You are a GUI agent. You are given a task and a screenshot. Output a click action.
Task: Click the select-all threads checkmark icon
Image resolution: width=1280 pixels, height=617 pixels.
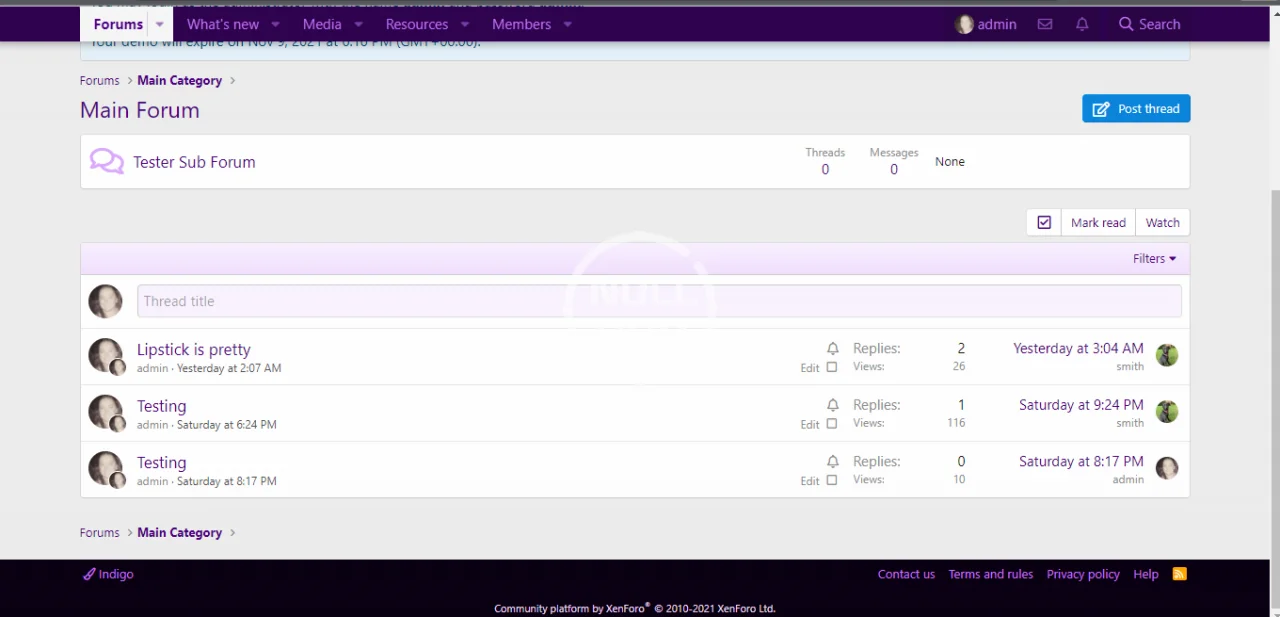point(1044,223)
